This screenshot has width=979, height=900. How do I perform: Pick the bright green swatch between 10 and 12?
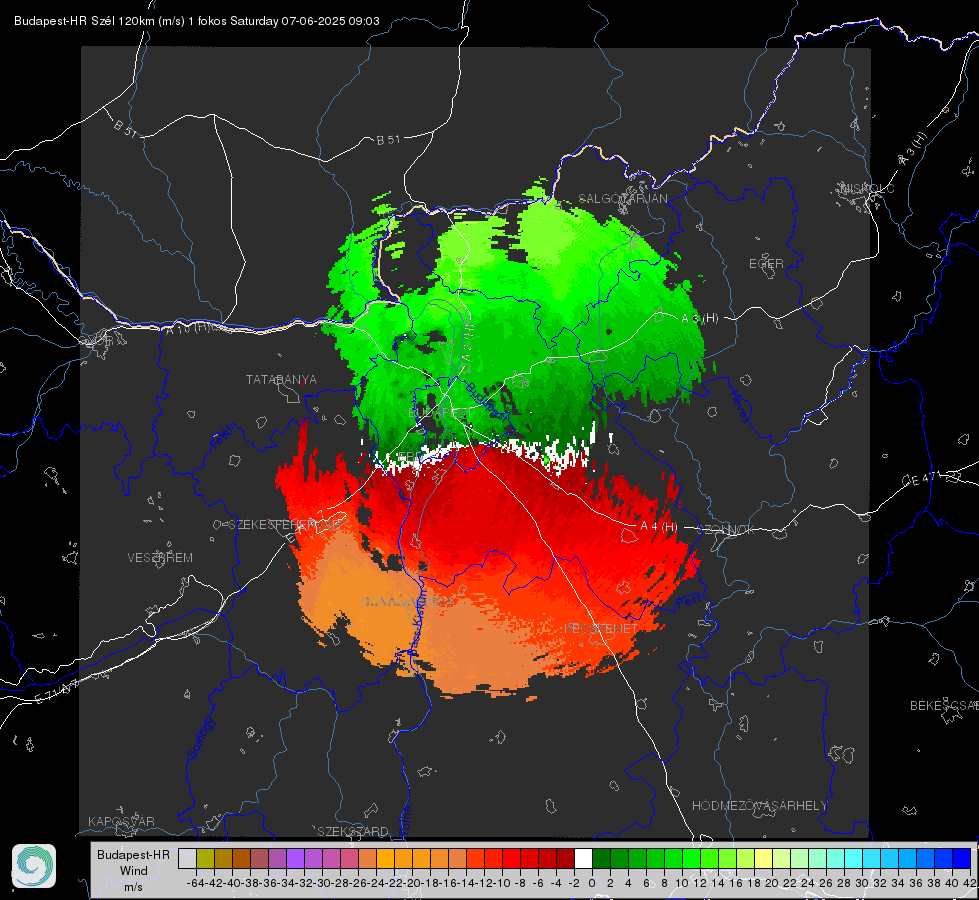click(x=691, y=859)
